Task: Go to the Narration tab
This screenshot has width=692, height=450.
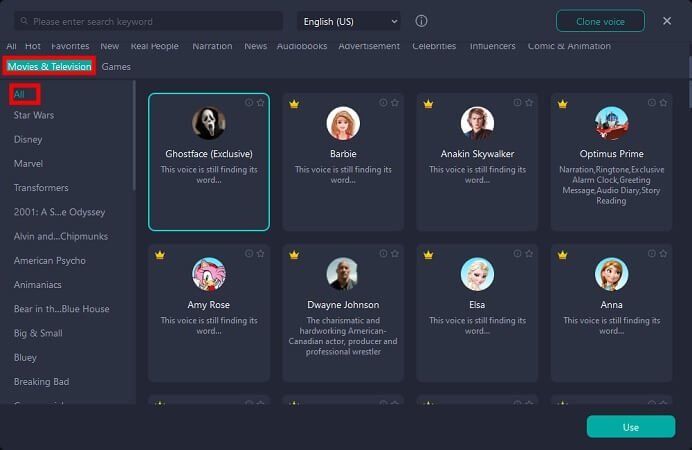Action: (x=212, y=46)
